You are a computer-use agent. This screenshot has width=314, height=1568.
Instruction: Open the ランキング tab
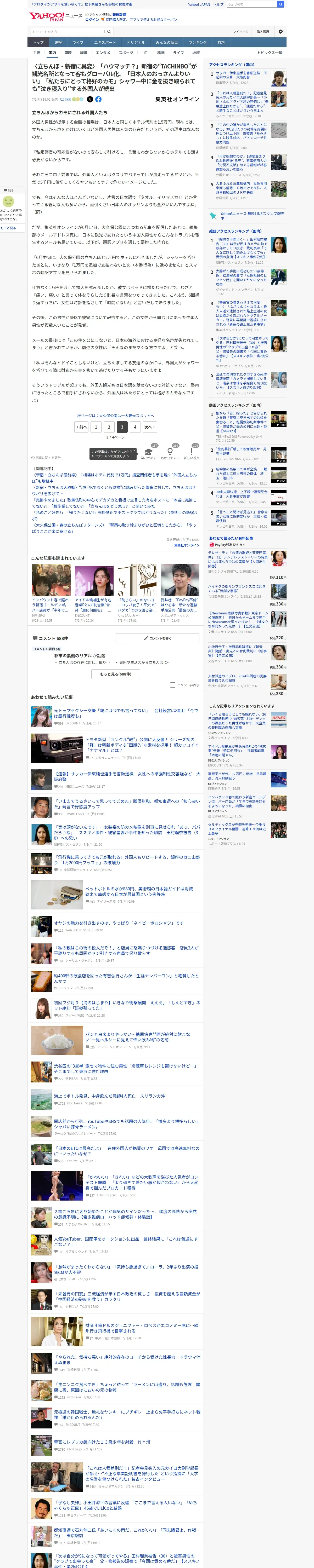pos(197,43)
